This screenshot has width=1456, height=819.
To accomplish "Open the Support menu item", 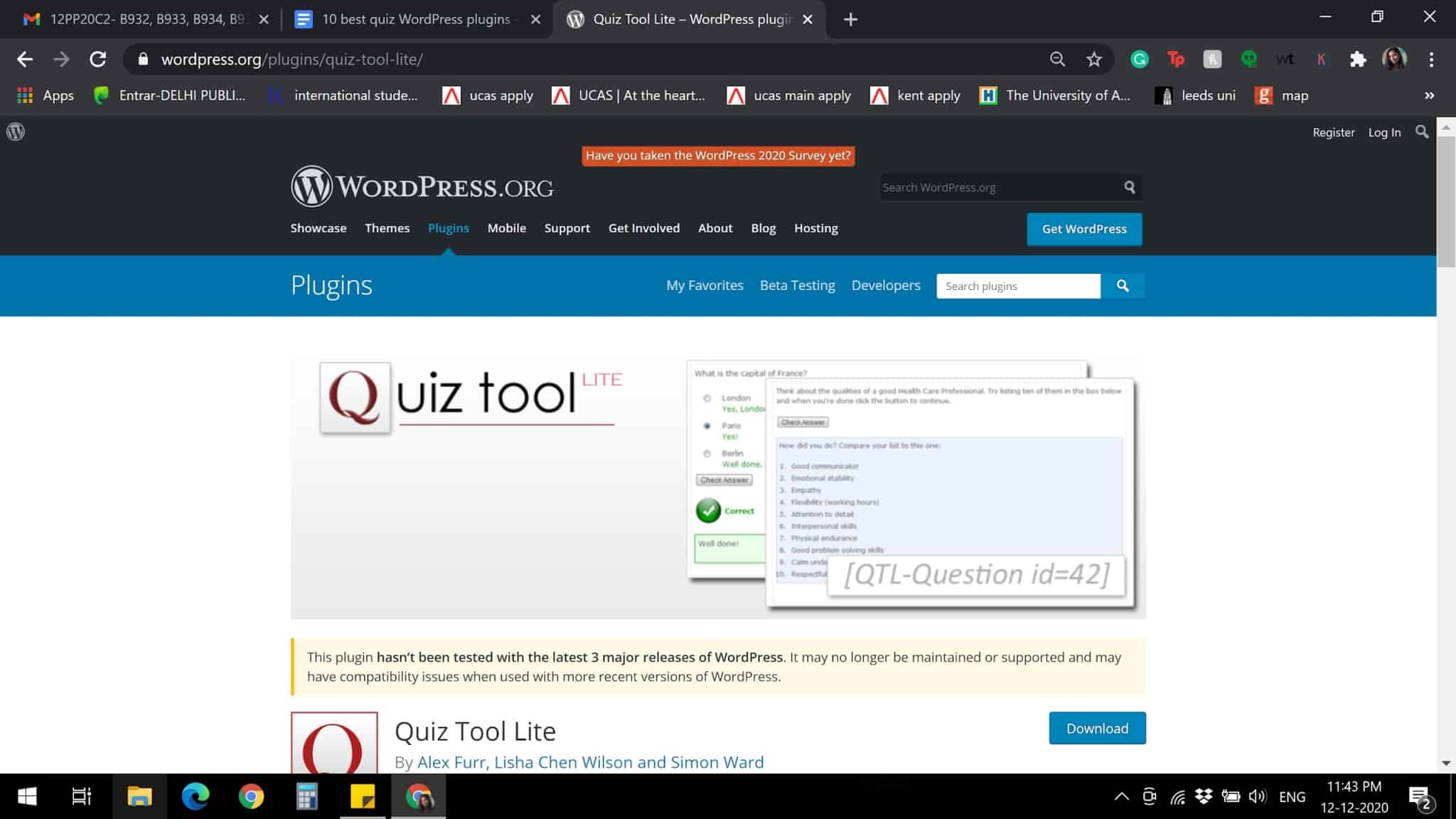I will coord(567,228).
